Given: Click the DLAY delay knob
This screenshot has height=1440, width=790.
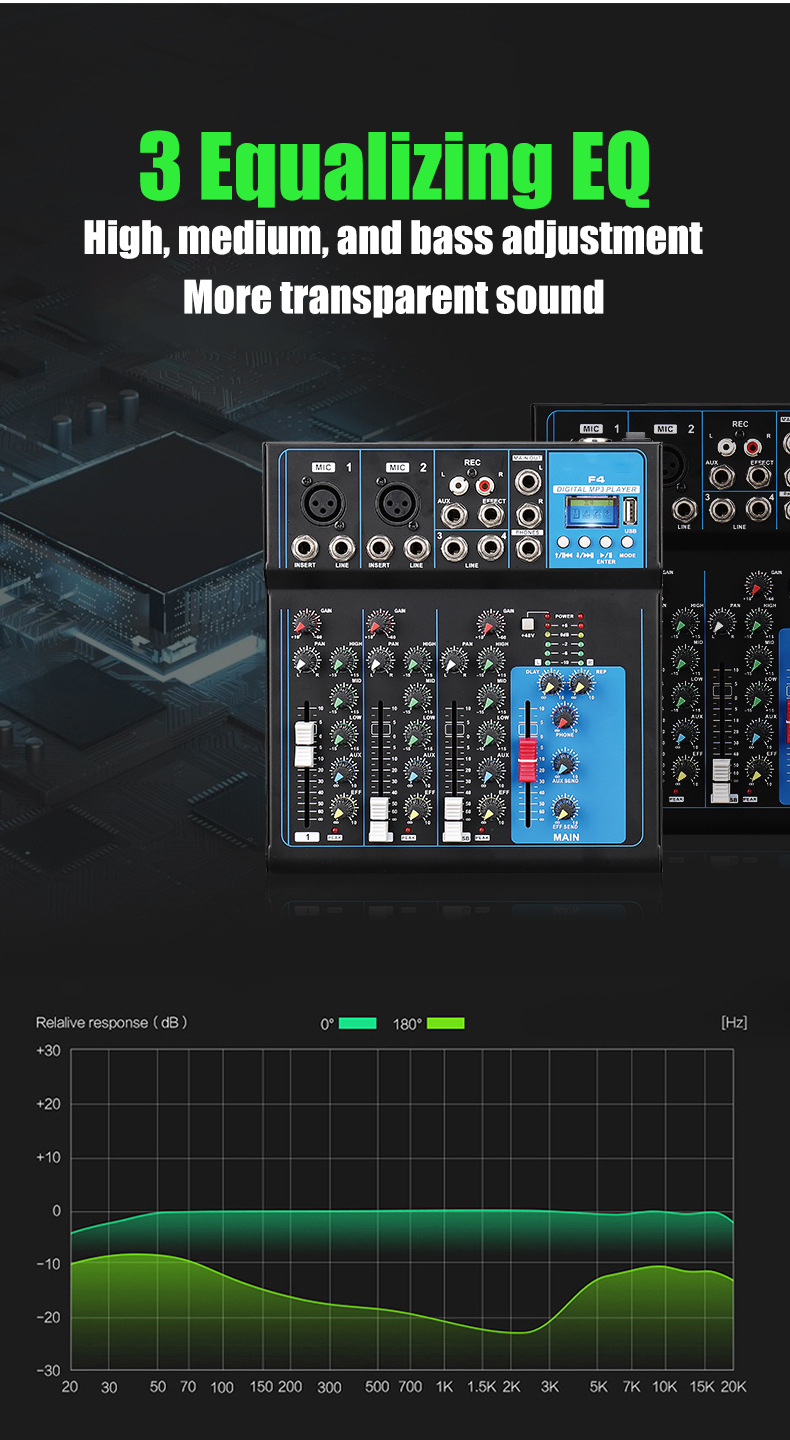Looking at the screenshot, I should 551,684.
